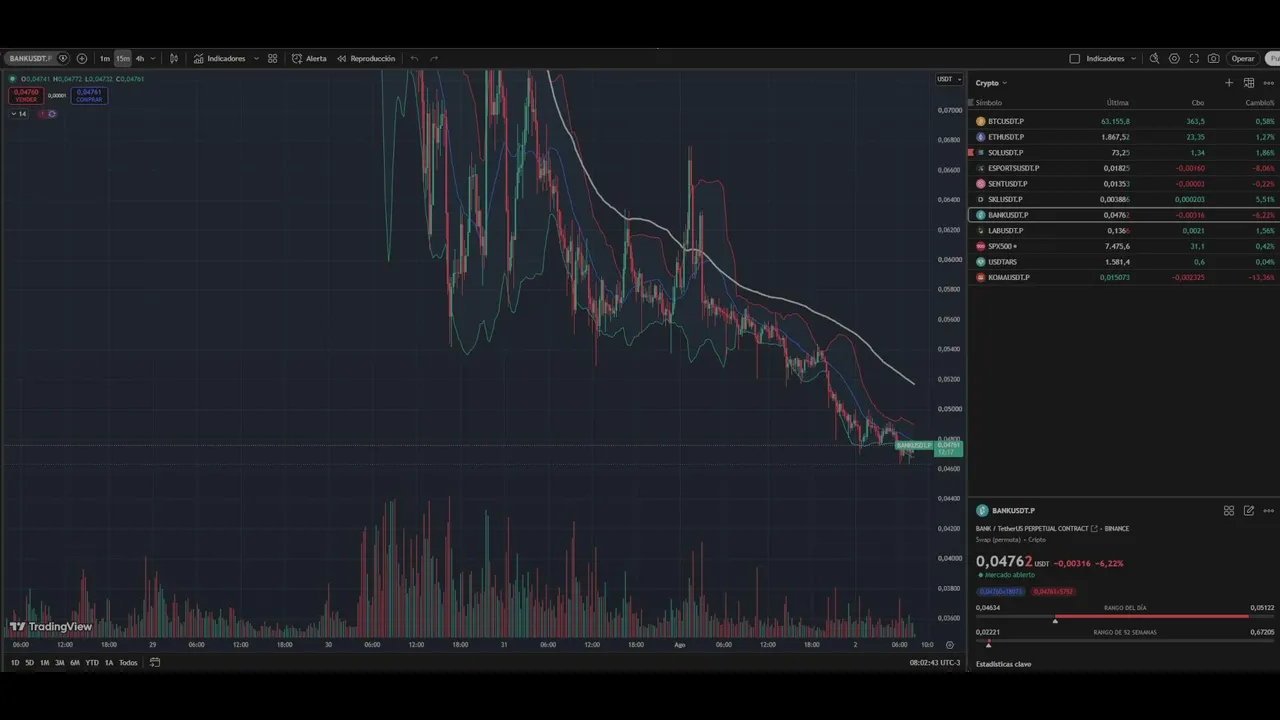The width and height of the screenshot is (1280, 720).
Task: Select LABUSDT.P in the watchlist
Action: point(1124,231)
